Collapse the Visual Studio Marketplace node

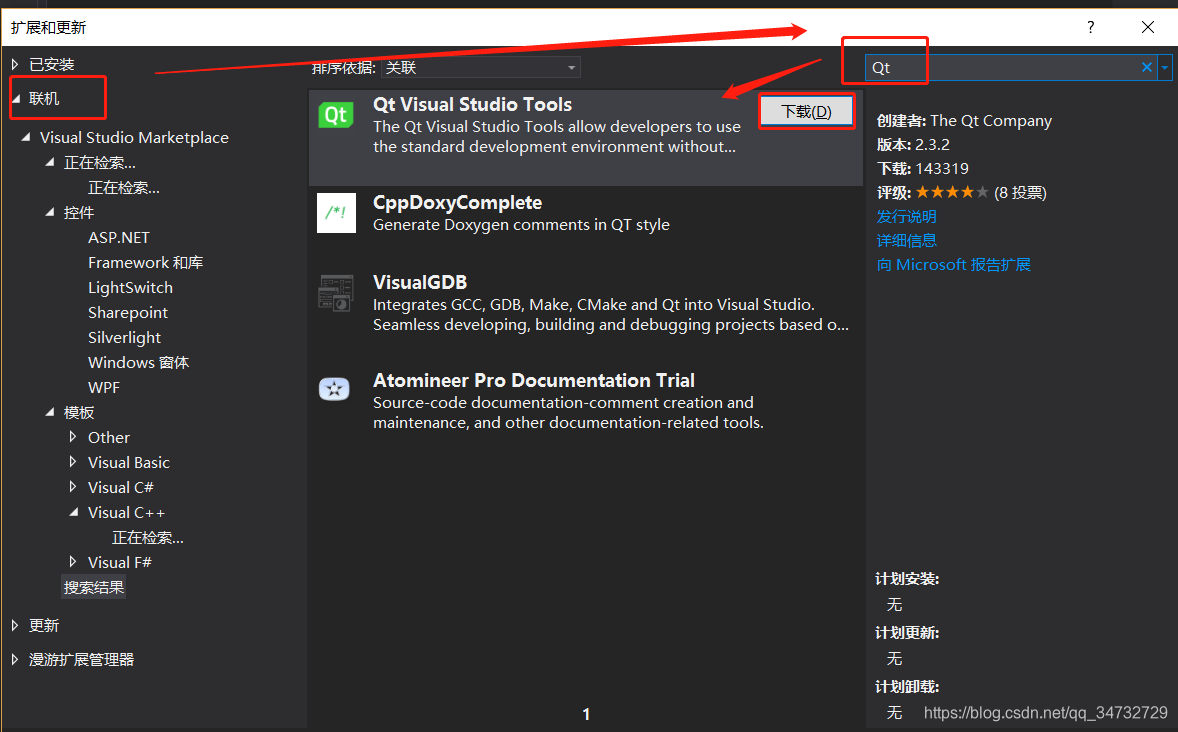click(x=26, y=137)
